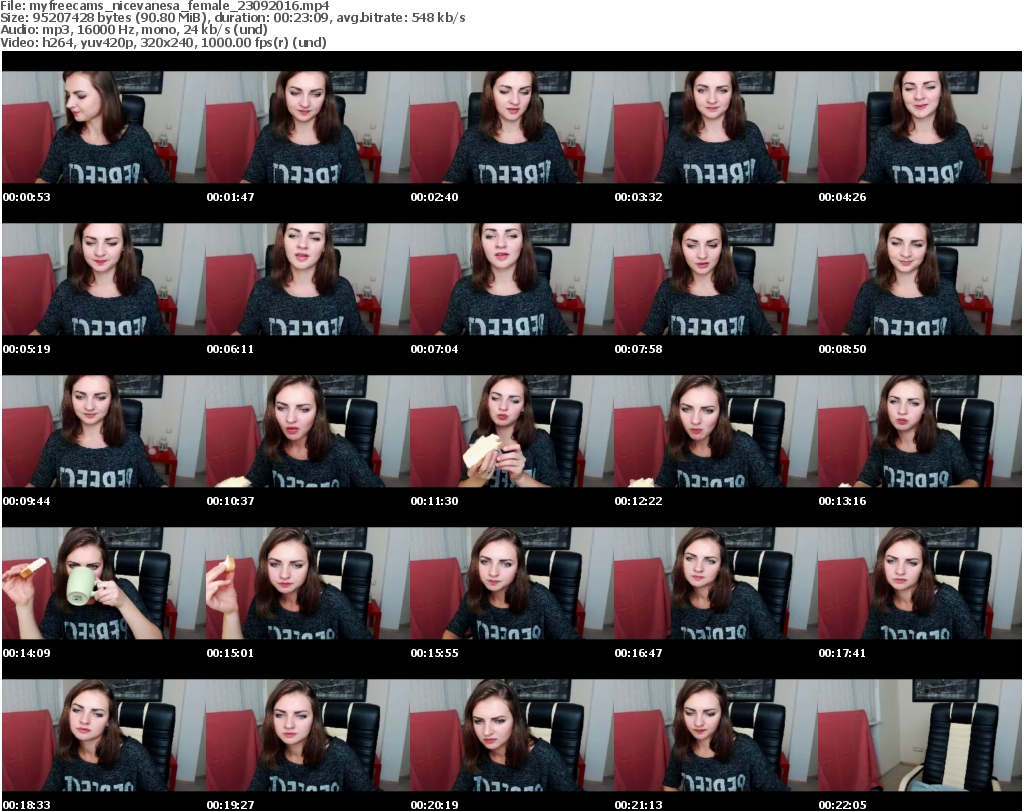This screenshot has width=1024, height=811.
Task: Click the 00:18:33 timestamp label
Action: tap(26, 804)
